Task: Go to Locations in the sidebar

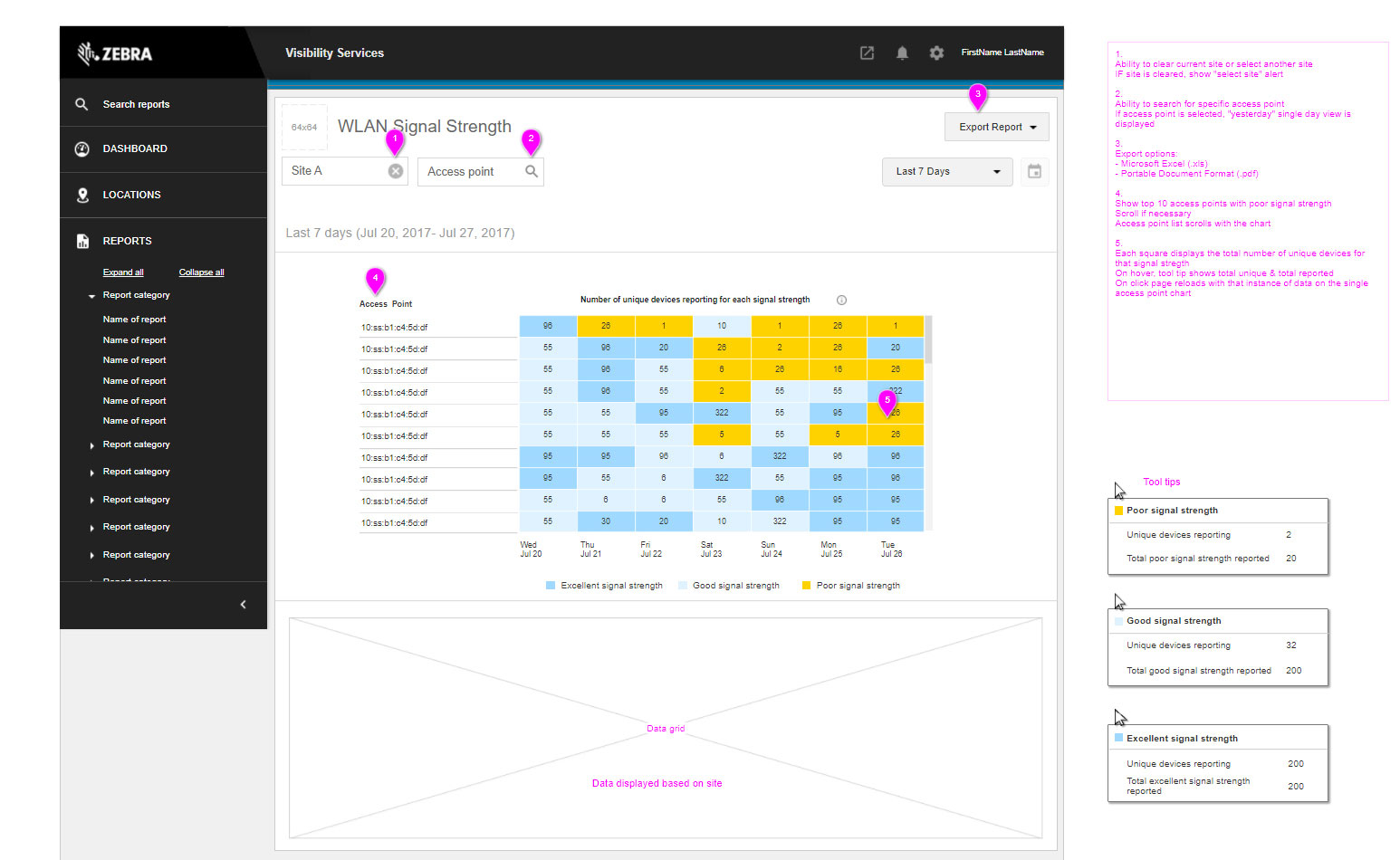Action: [131, 195]
